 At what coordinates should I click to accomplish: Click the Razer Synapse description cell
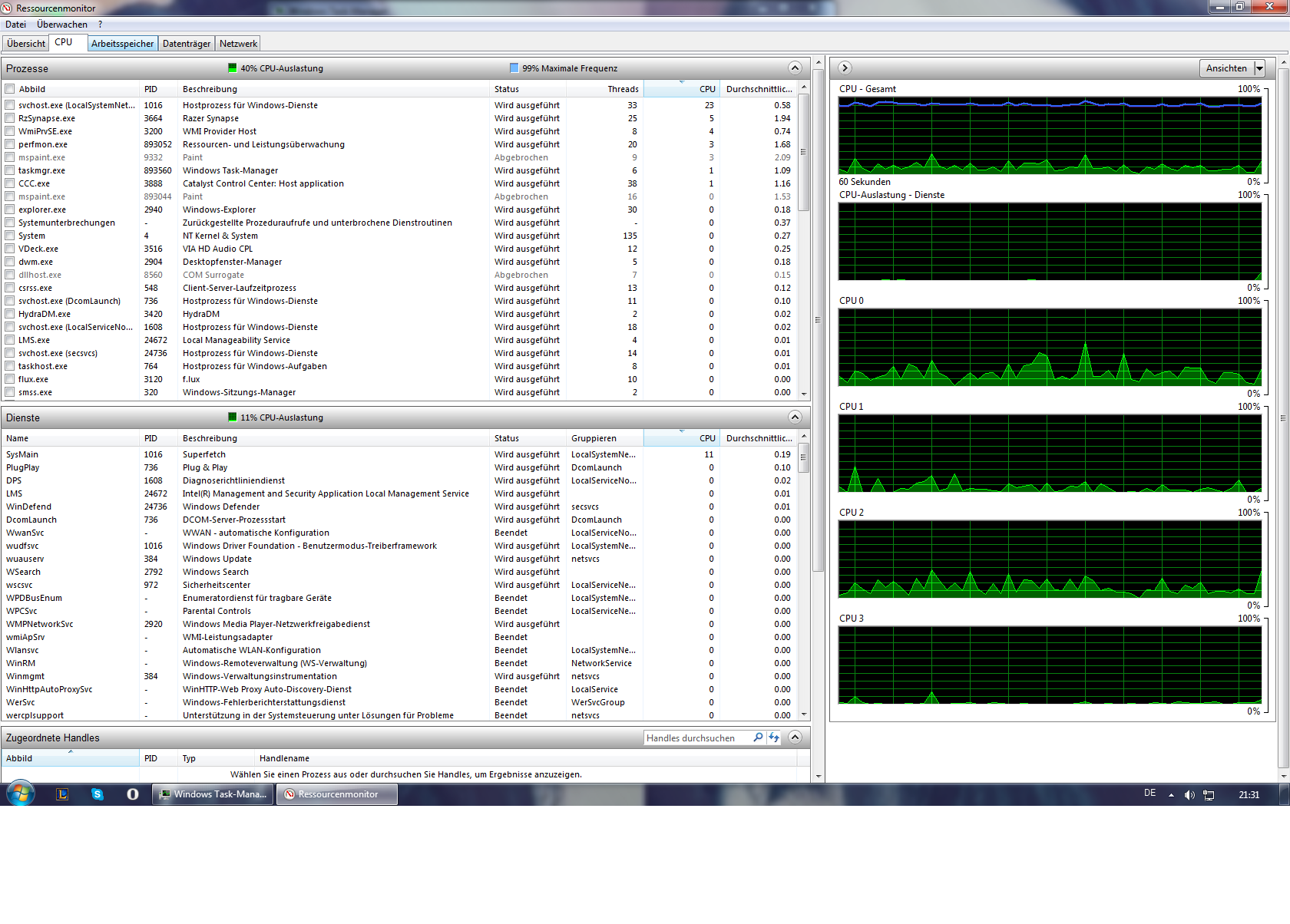210,118
